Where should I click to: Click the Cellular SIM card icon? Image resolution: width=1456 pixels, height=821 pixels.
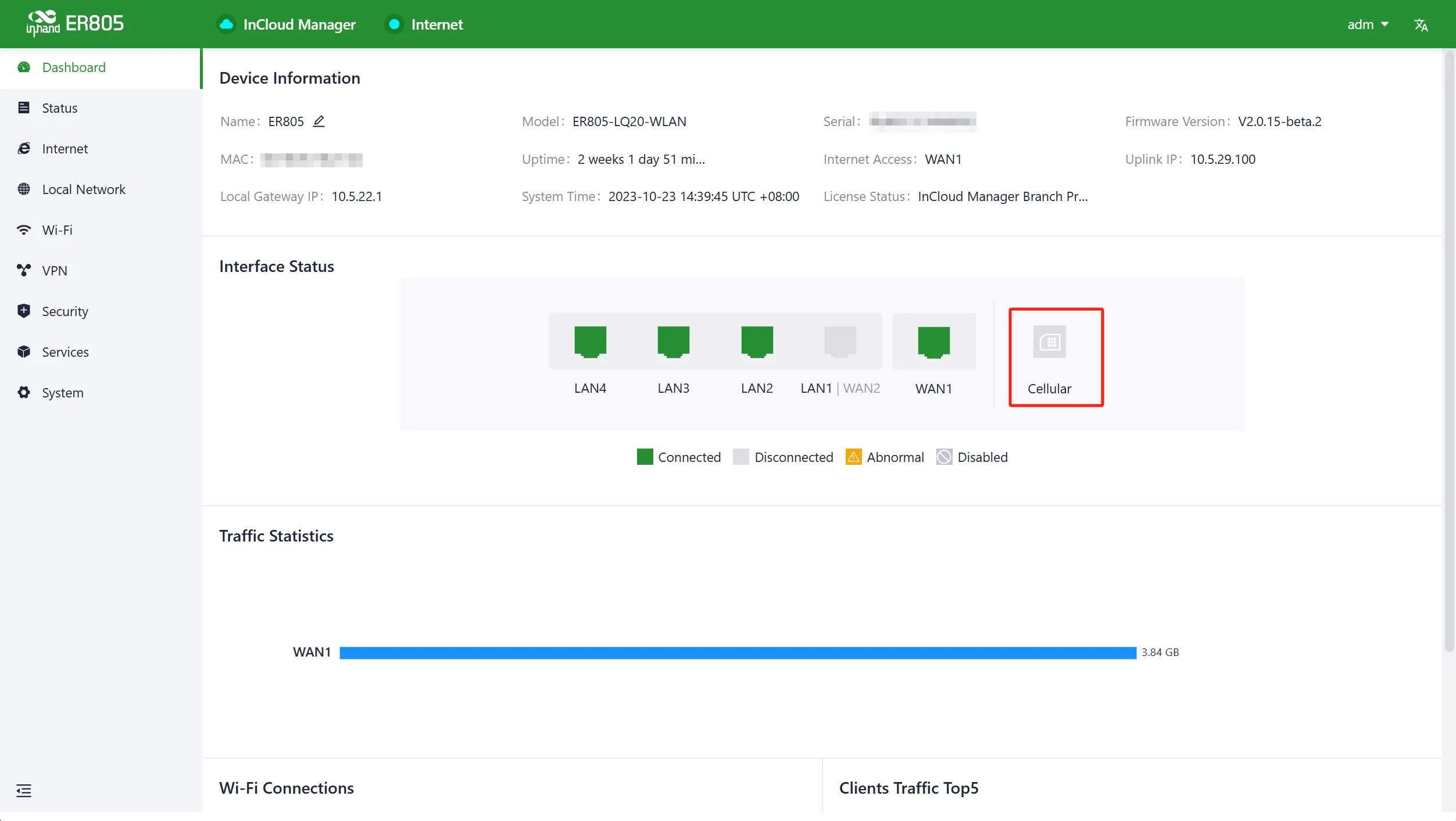(x=1050, y=342)
